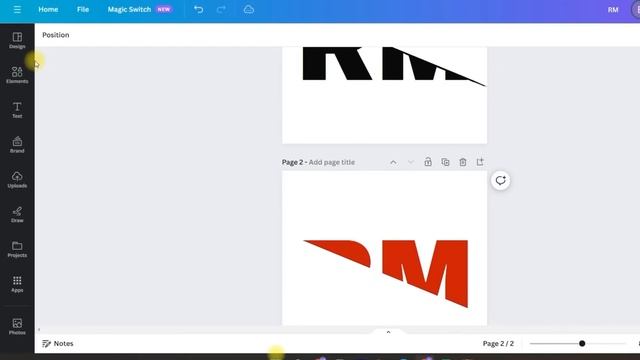Open the Projects folder panel

point(17,249)
